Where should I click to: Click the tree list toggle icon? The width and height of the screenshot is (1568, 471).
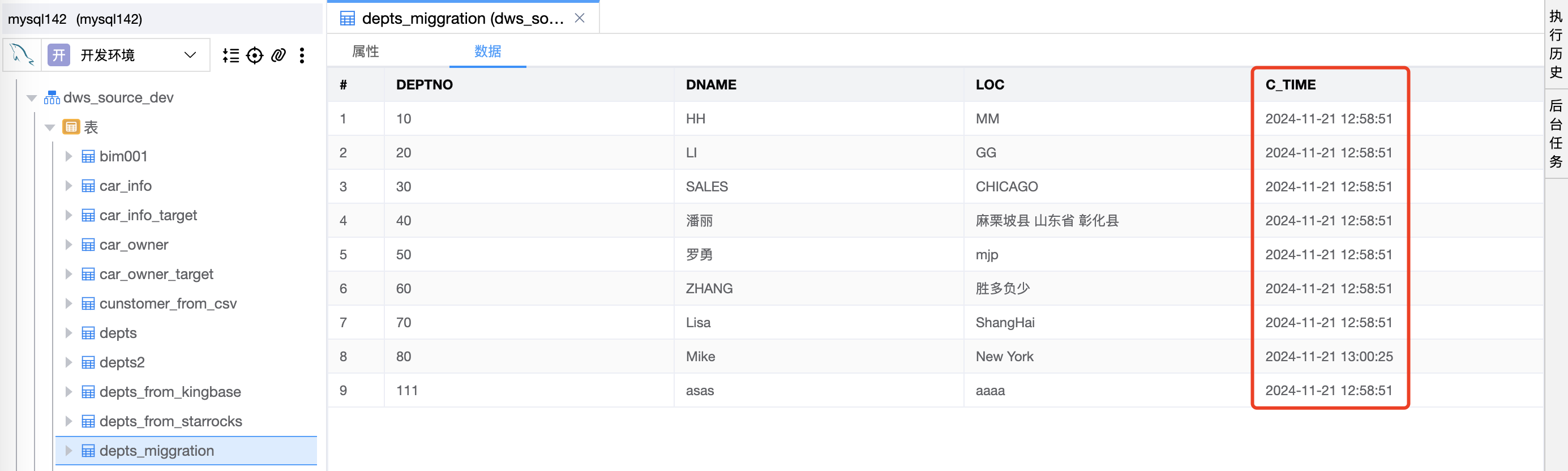pyautogui.click(x=231, y=55)
